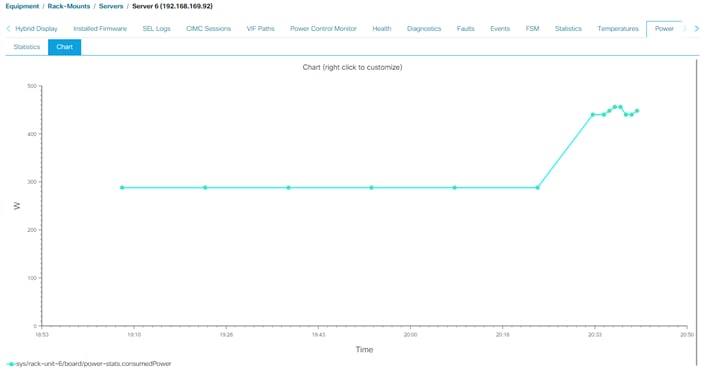Switch to the Events tab
The height and width of the screenshot is (371, 701).
click(500, 29)
